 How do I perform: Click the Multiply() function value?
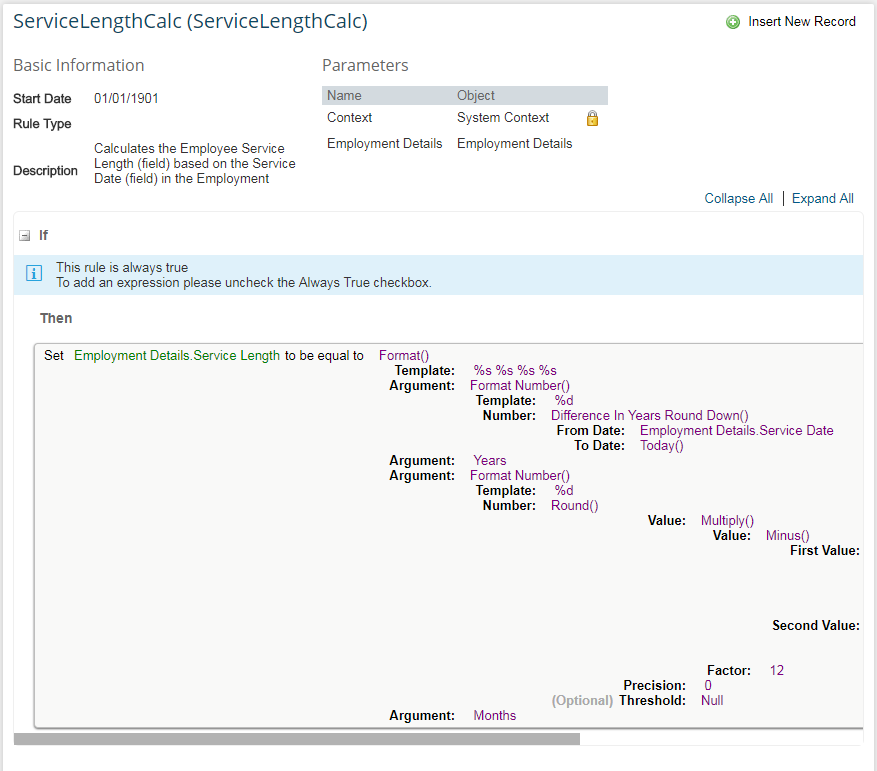tap(727, 521)
